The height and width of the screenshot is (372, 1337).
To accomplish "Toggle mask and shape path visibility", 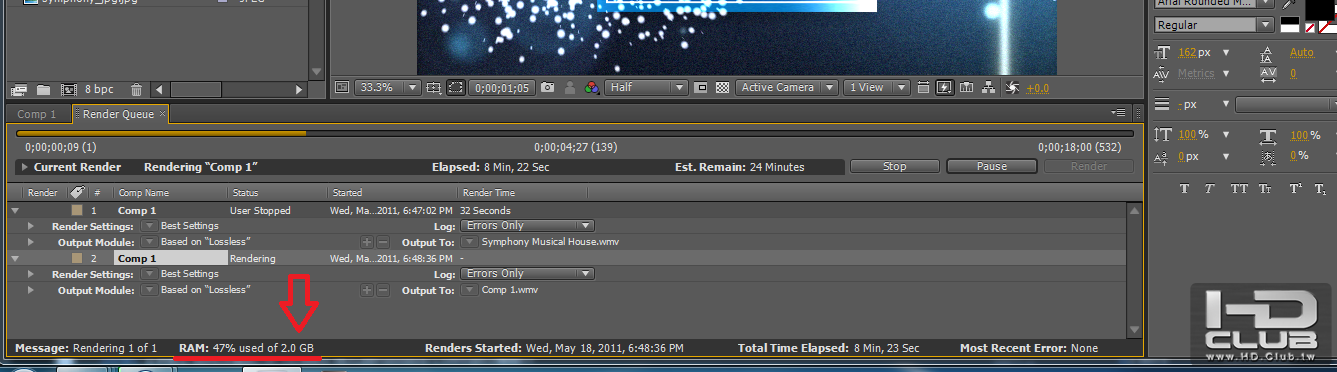I will coord(456,88).
